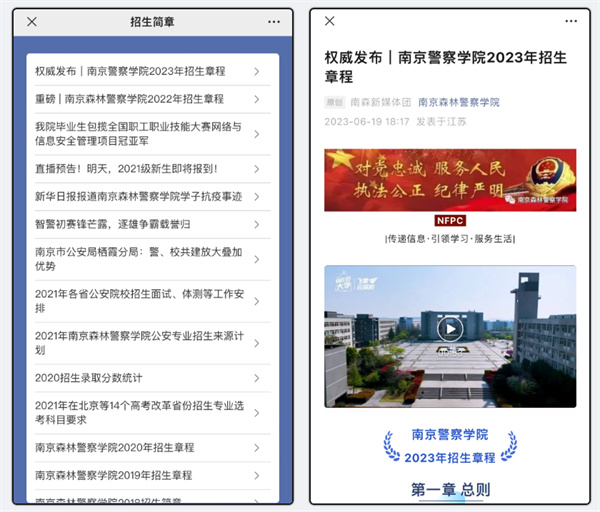Click the 传递信息·引领学习·服务生活 slogan

click(x=450, y=239)
